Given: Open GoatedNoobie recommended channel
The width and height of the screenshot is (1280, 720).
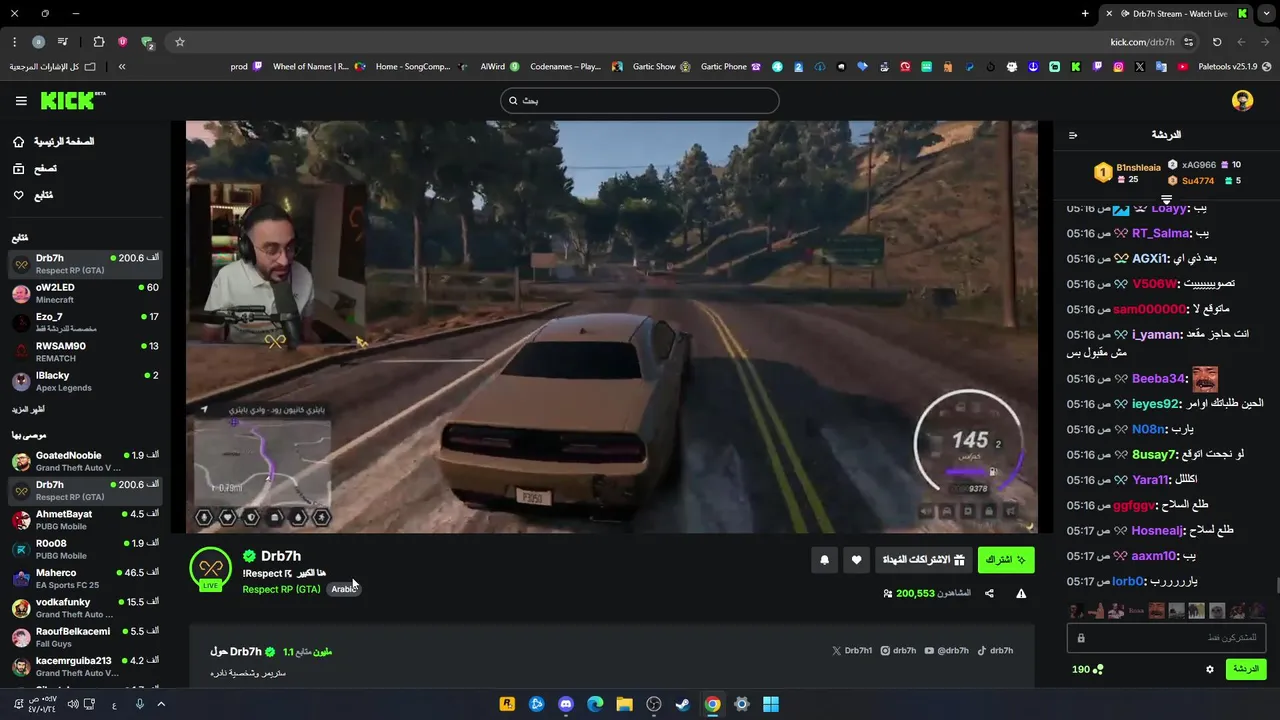Looking at the screenshot, I should click(x=85, y=461).
